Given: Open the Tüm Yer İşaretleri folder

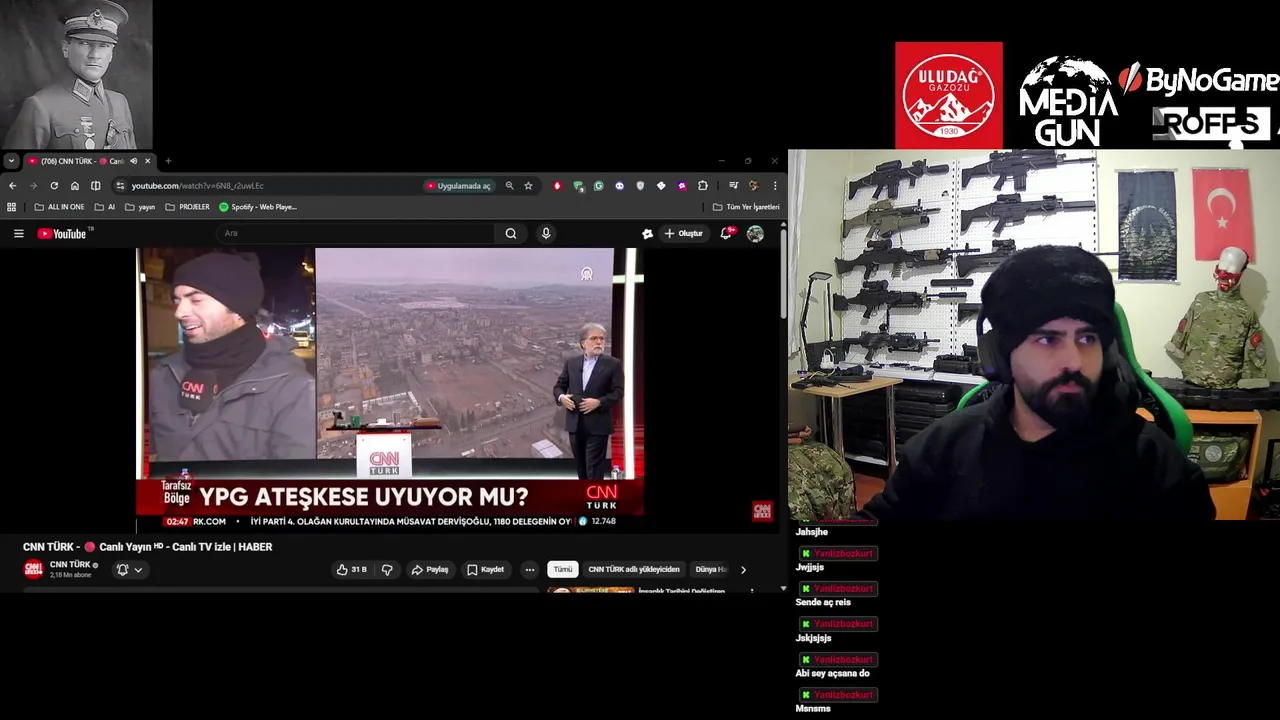Looking at the screenshot, I should [746, 207].
